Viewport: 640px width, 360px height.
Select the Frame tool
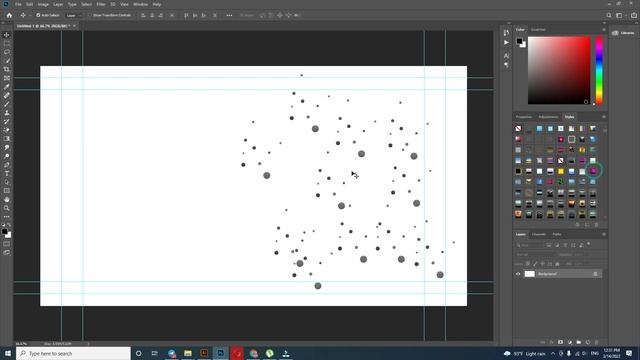[x=7, y=78]
